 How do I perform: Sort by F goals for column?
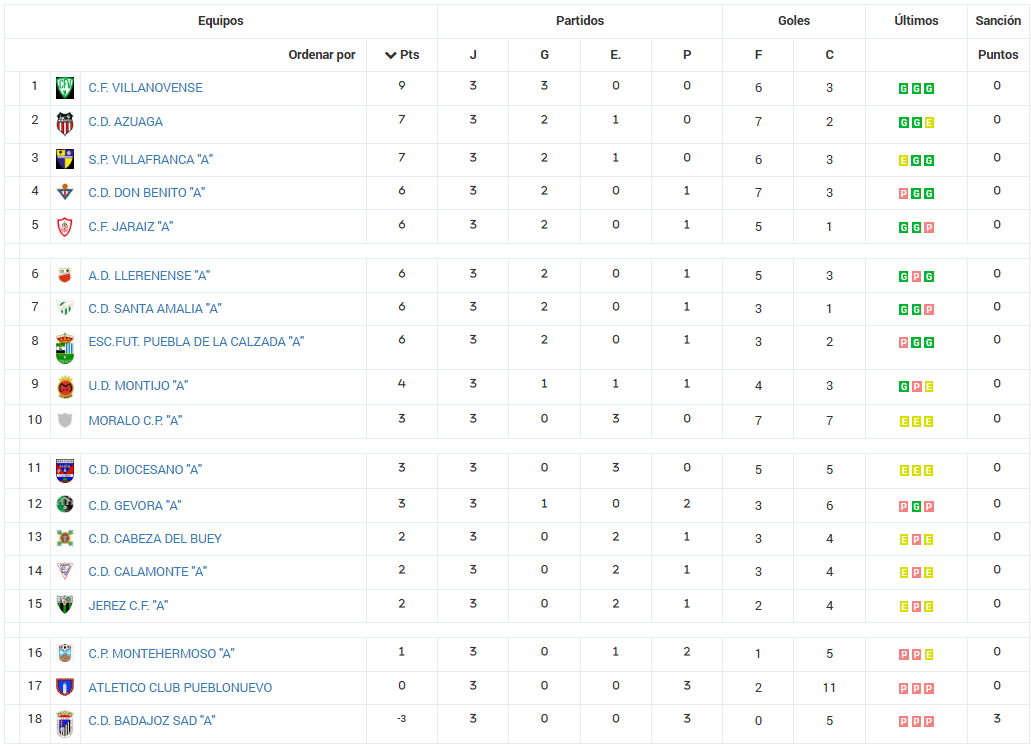click(758, 55)
